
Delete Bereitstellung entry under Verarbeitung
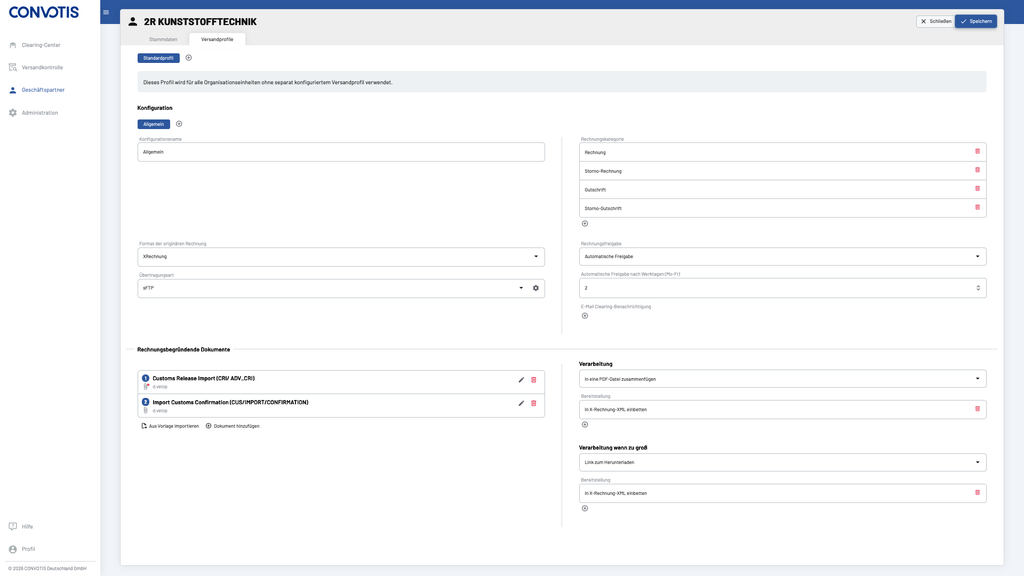(x=978, y=409)
